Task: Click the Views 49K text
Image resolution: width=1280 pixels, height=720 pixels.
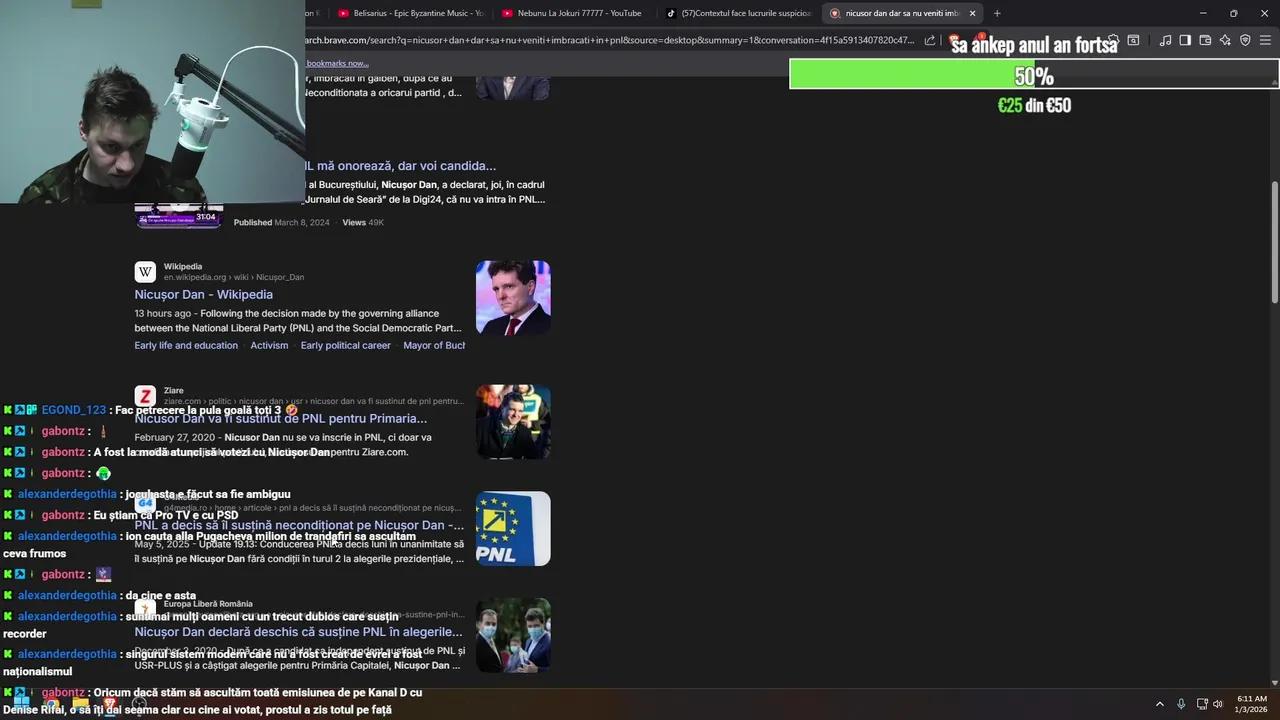Action: point(363,222)
